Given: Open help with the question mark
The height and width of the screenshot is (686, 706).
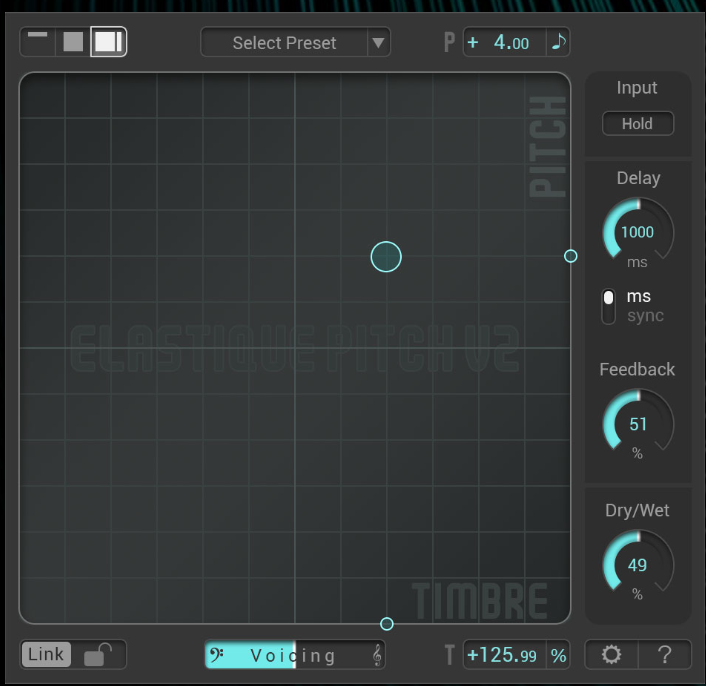Looking at the screenshot, I should tap(665, 654).
